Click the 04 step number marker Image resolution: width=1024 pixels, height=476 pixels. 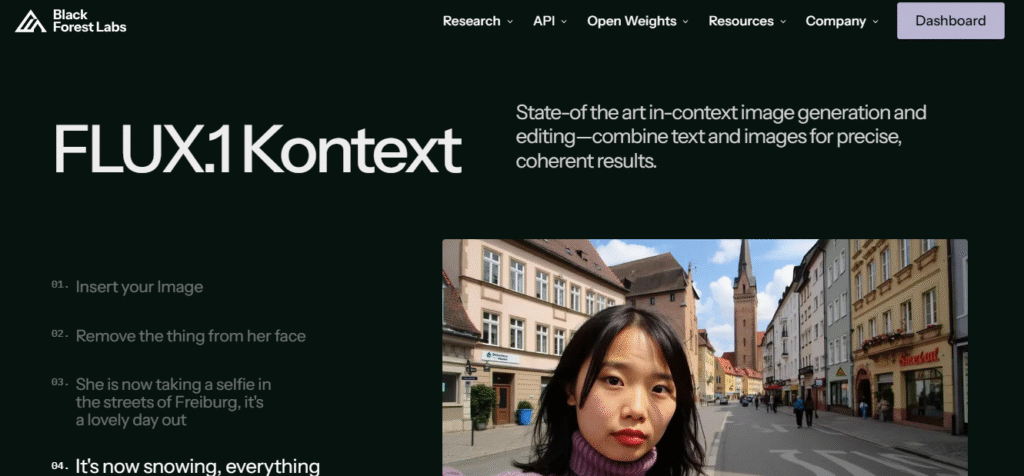tap(59, 466)
